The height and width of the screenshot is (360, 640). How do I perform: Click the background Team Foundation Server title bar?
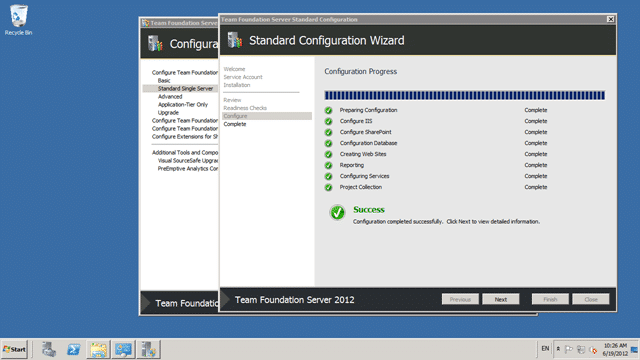(180, 23)
